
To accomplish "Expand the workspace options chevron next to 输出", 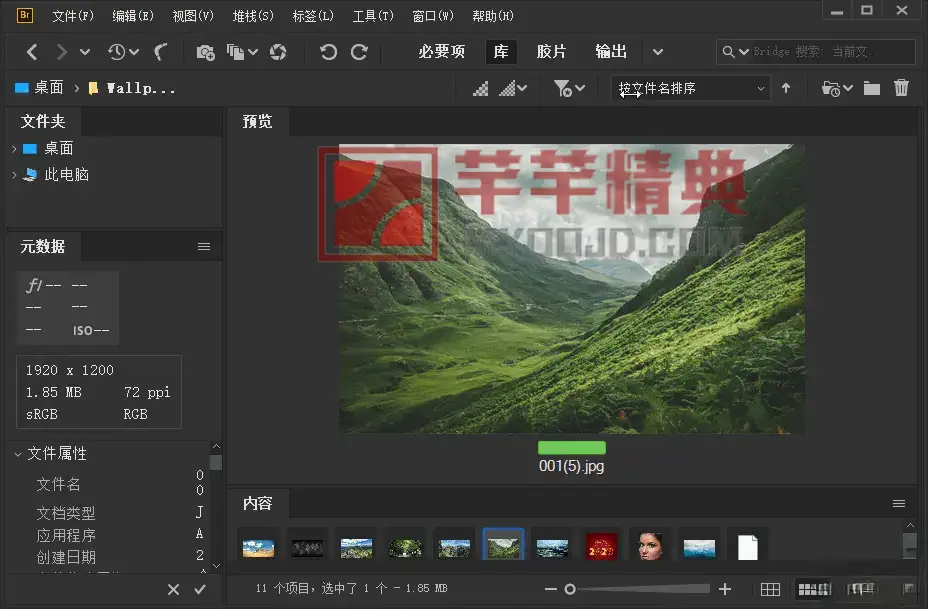I will click(x=658, y=51).
